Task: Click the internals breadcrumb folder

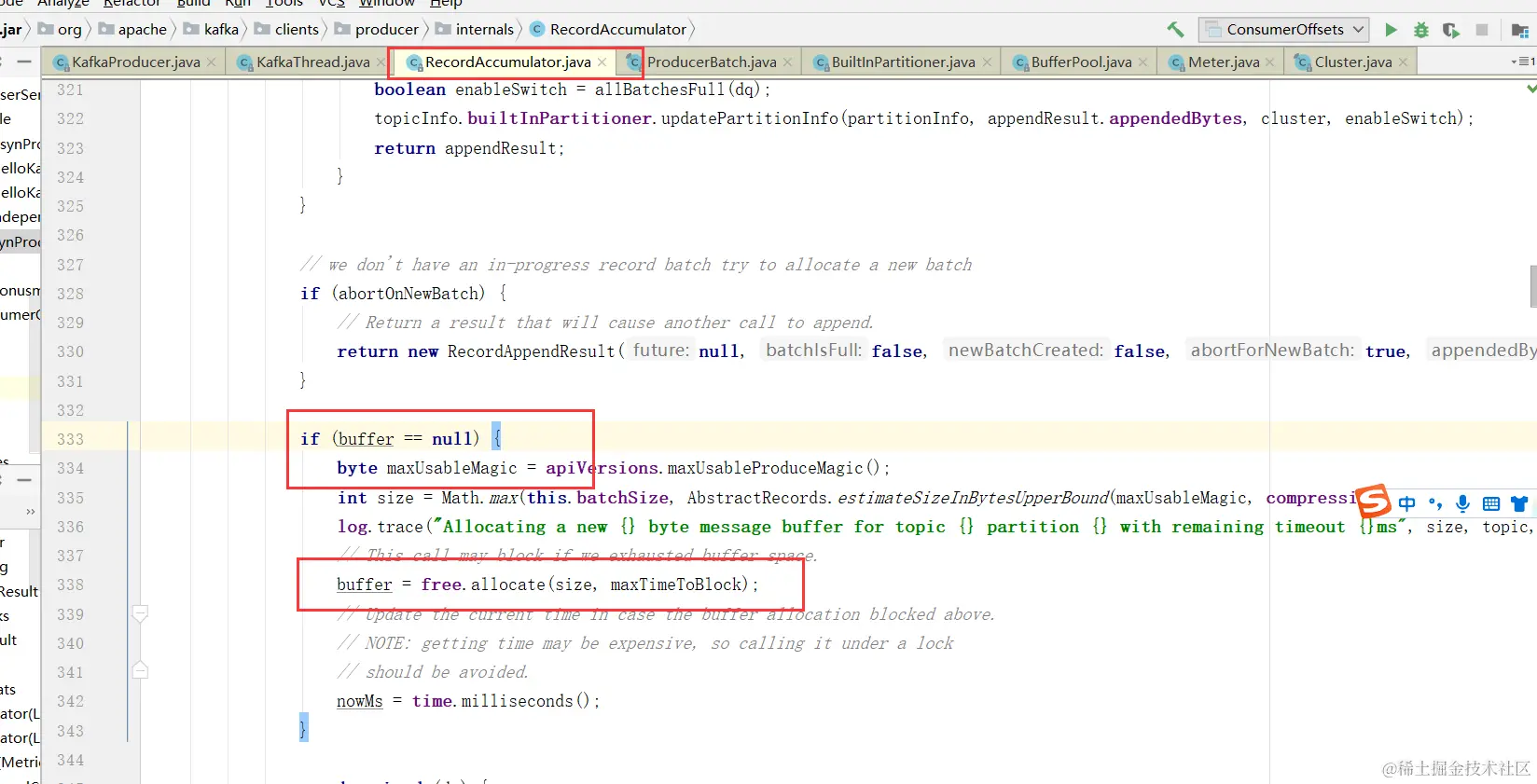Action: pos(475,30)
